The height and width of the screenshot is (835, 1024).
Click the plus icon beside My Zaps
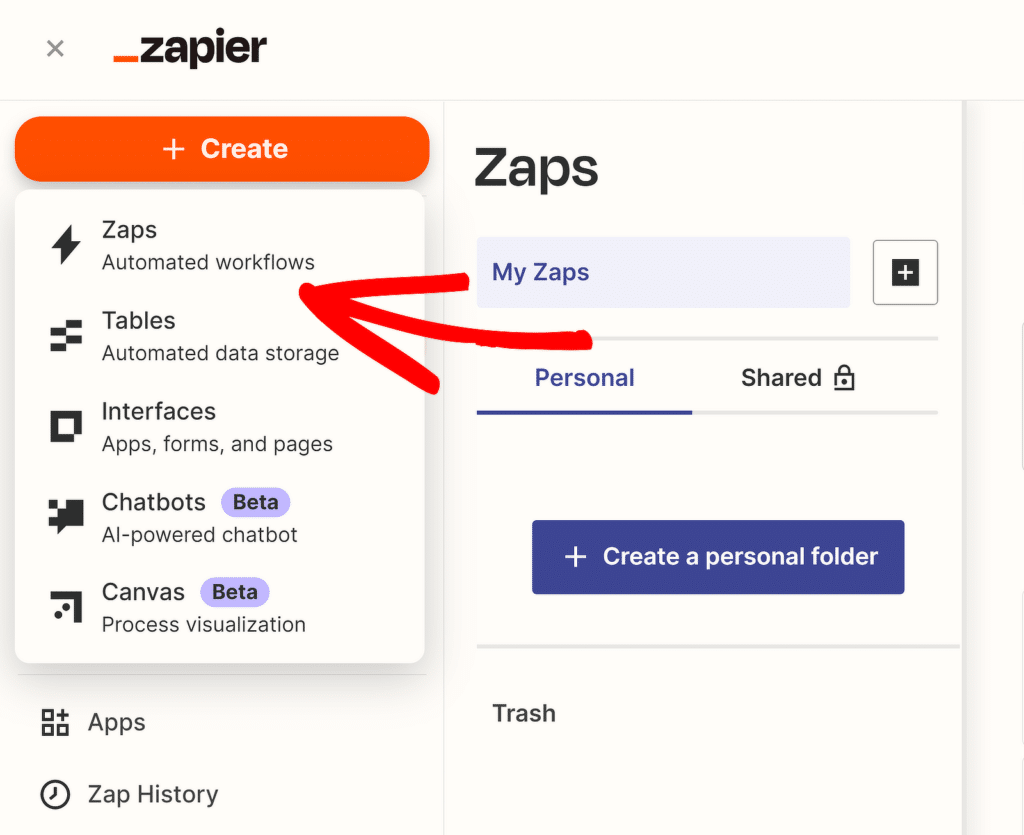905,272
